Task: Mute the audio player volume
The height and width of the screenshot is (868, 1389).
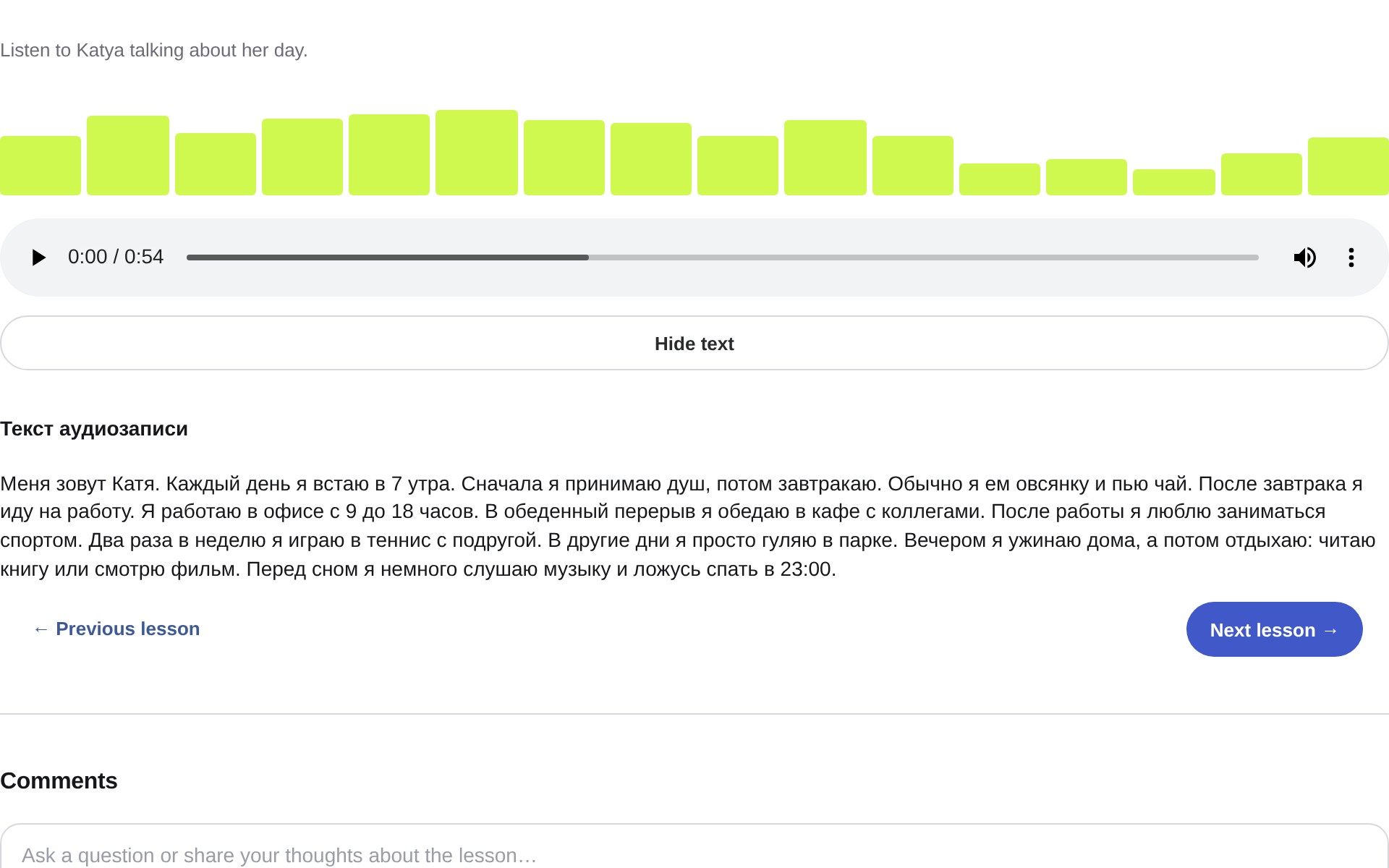Action: [x=1304, y=258]
